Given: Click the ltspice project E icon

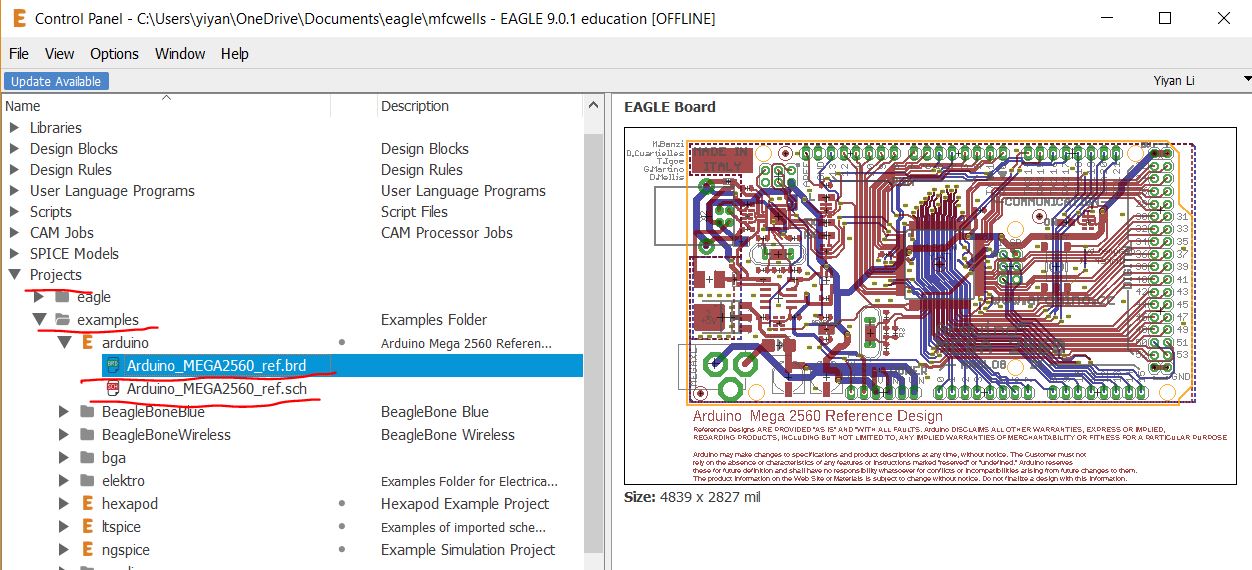Looking at the screenshot, I should tap(88, 527).
